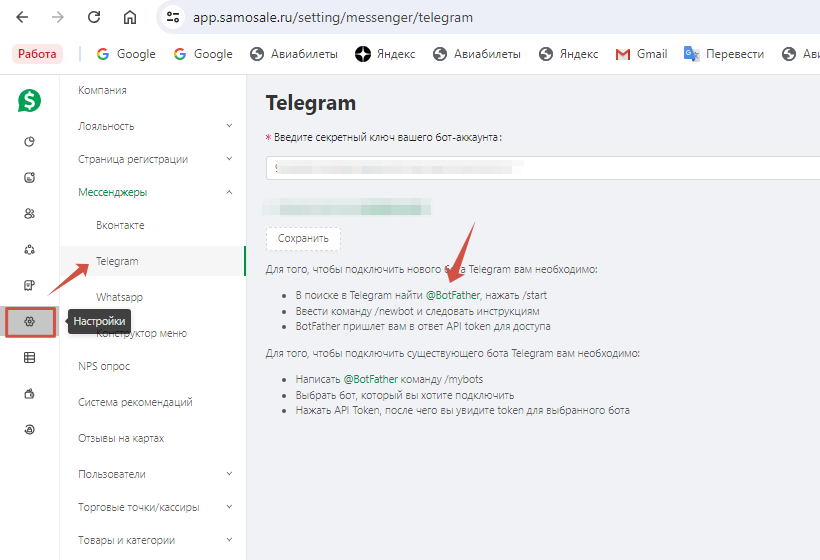Collapse the Мессенджеры section chevron
Viewport: 820px width, 560px height.
coord(229,192)
